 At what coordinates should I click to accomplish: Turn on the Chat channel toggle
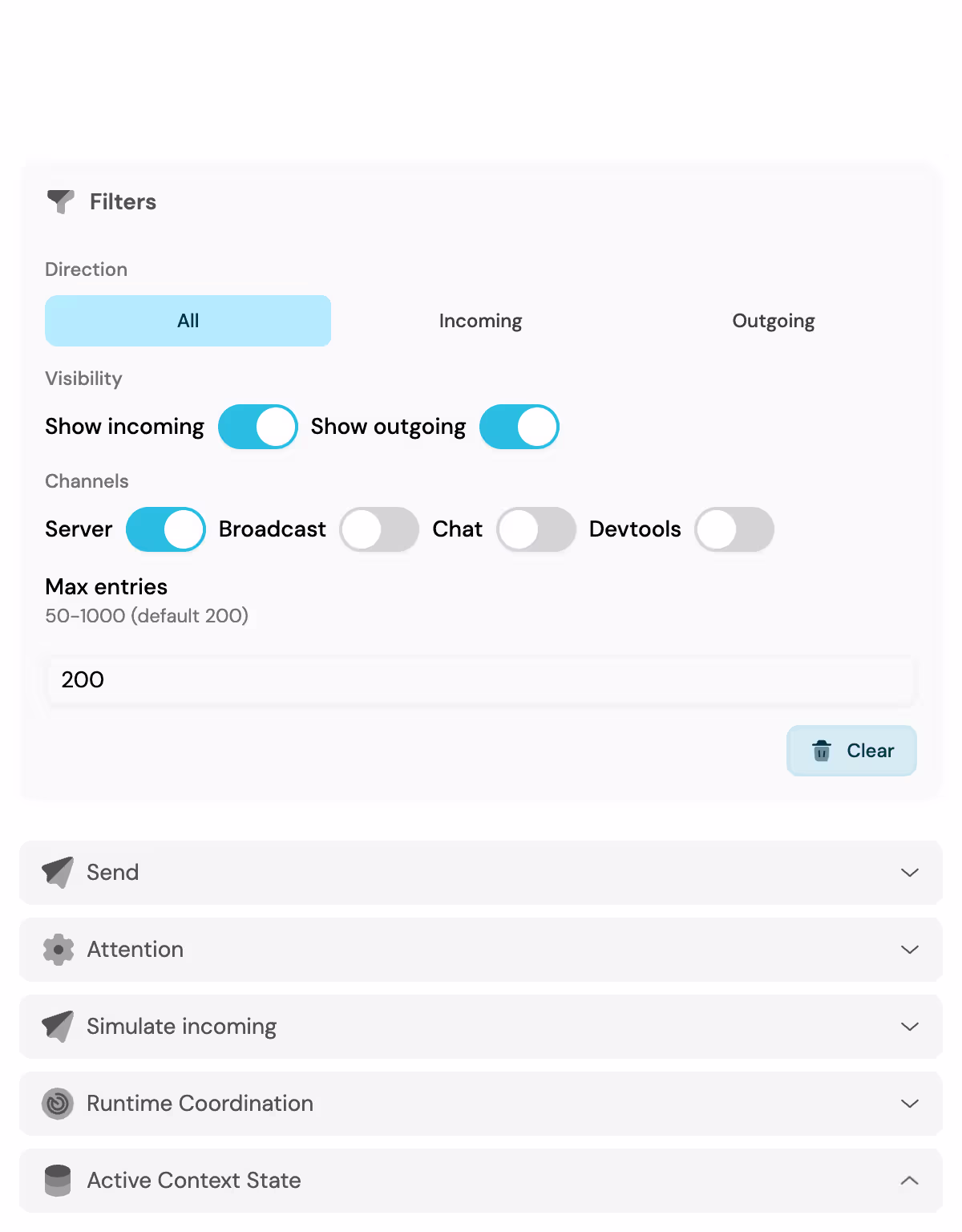coord(536,529)
